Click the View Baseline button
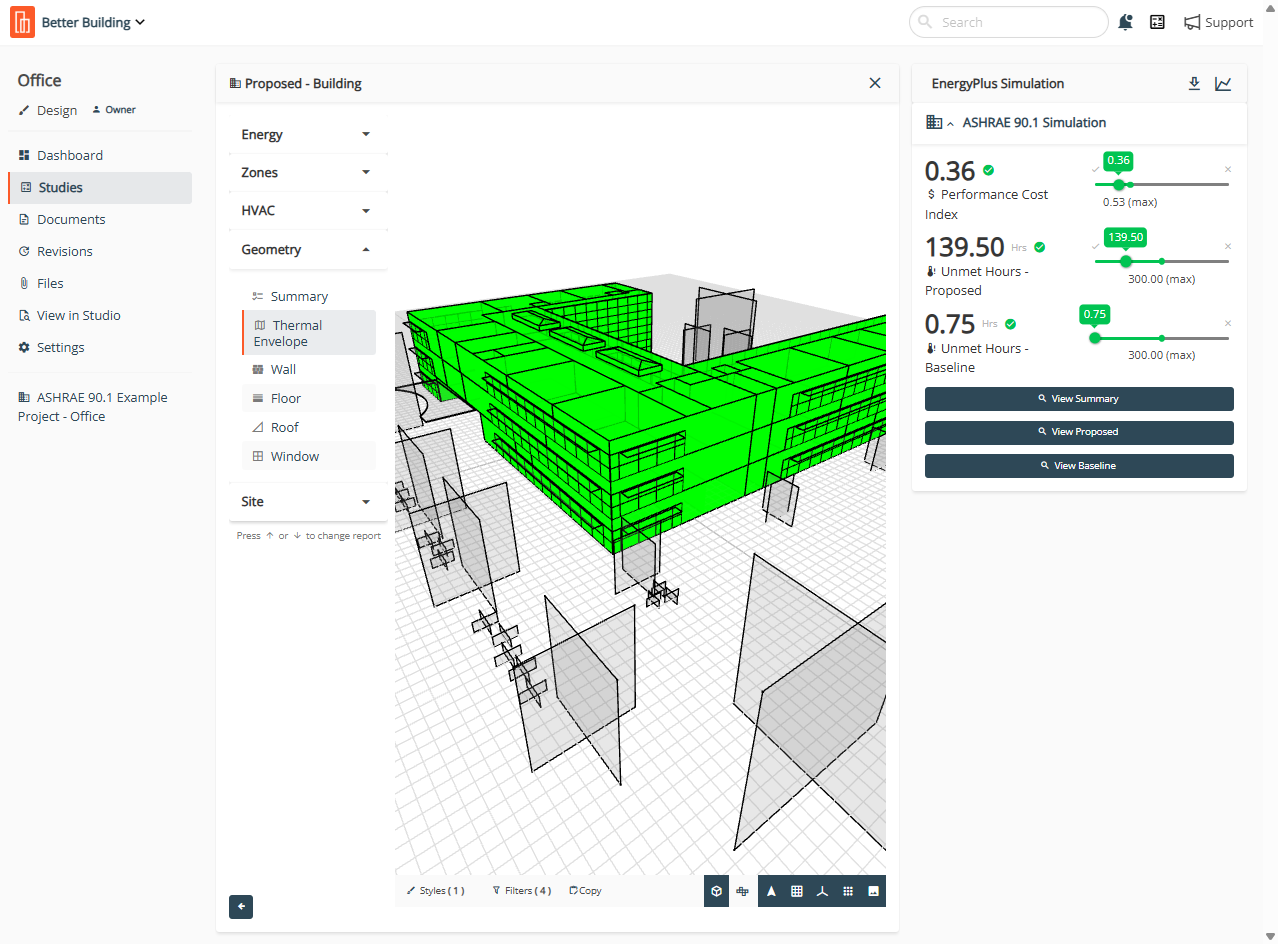 [1079, 466]
